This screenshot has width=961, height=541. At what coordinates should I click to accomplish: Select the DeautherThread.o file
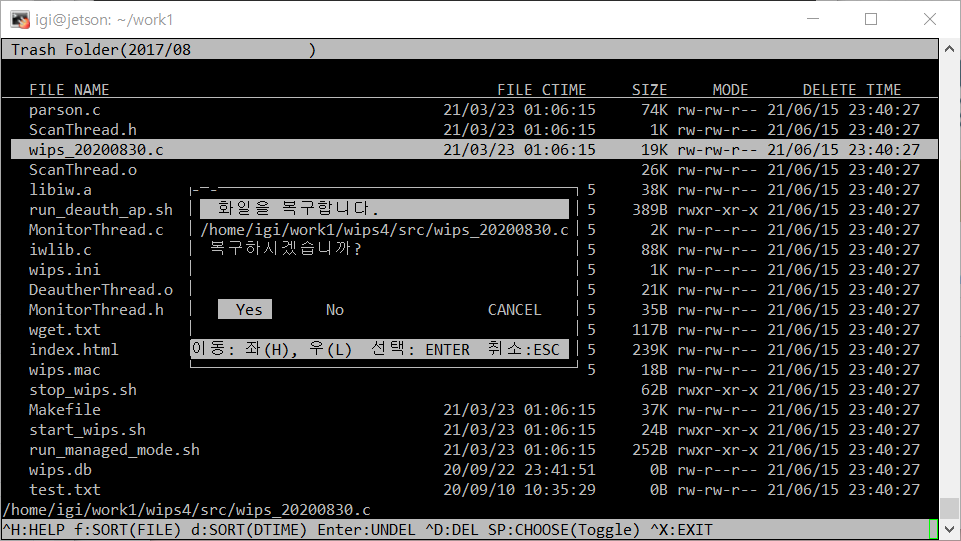tap(101, 290)
